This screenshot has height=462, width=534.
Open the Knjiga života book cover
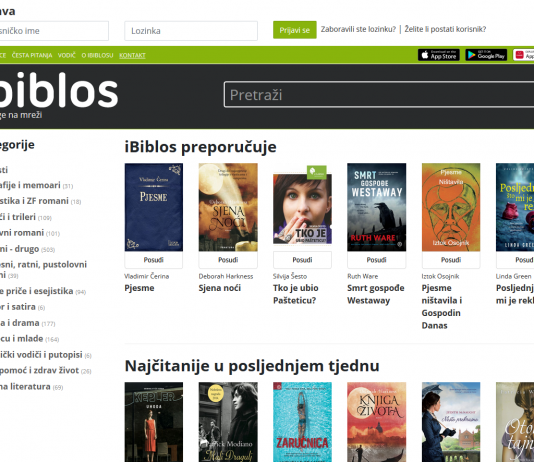[377, 422]
